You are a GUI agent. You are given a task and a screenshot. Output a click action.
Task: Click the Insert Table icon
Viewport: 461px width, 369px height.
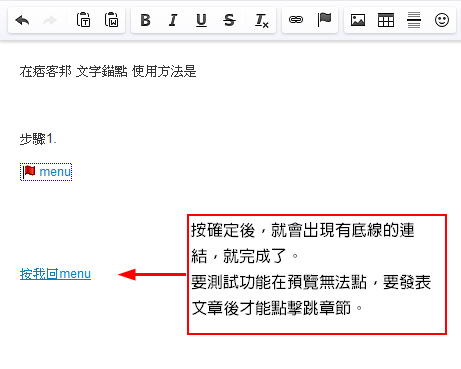click(386, 20)
